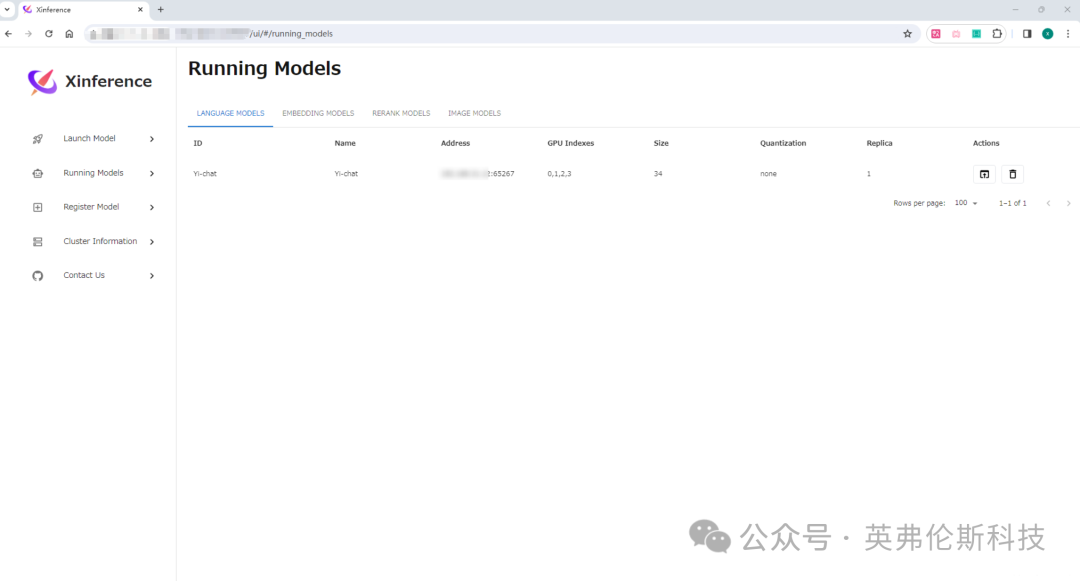Select the Xinference browser tab
Image resolution: width=1080 pixels, height=581 pixels.
(x=81, y=10)
